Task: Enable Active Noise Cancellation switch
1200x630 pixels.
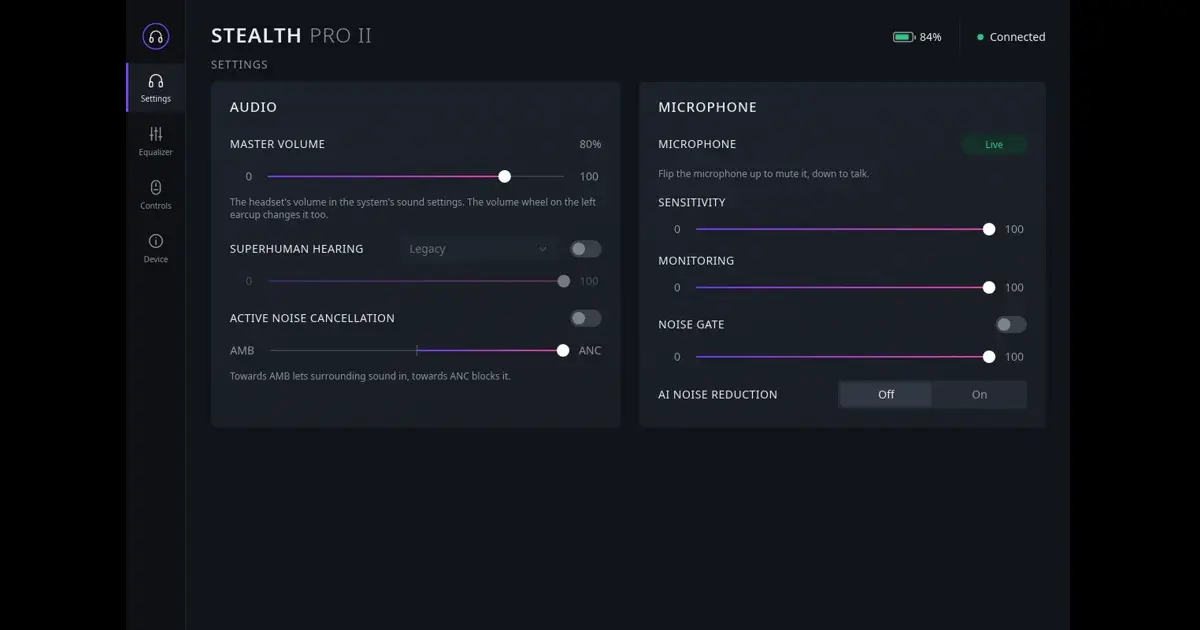Action: [x=586, y=318]
